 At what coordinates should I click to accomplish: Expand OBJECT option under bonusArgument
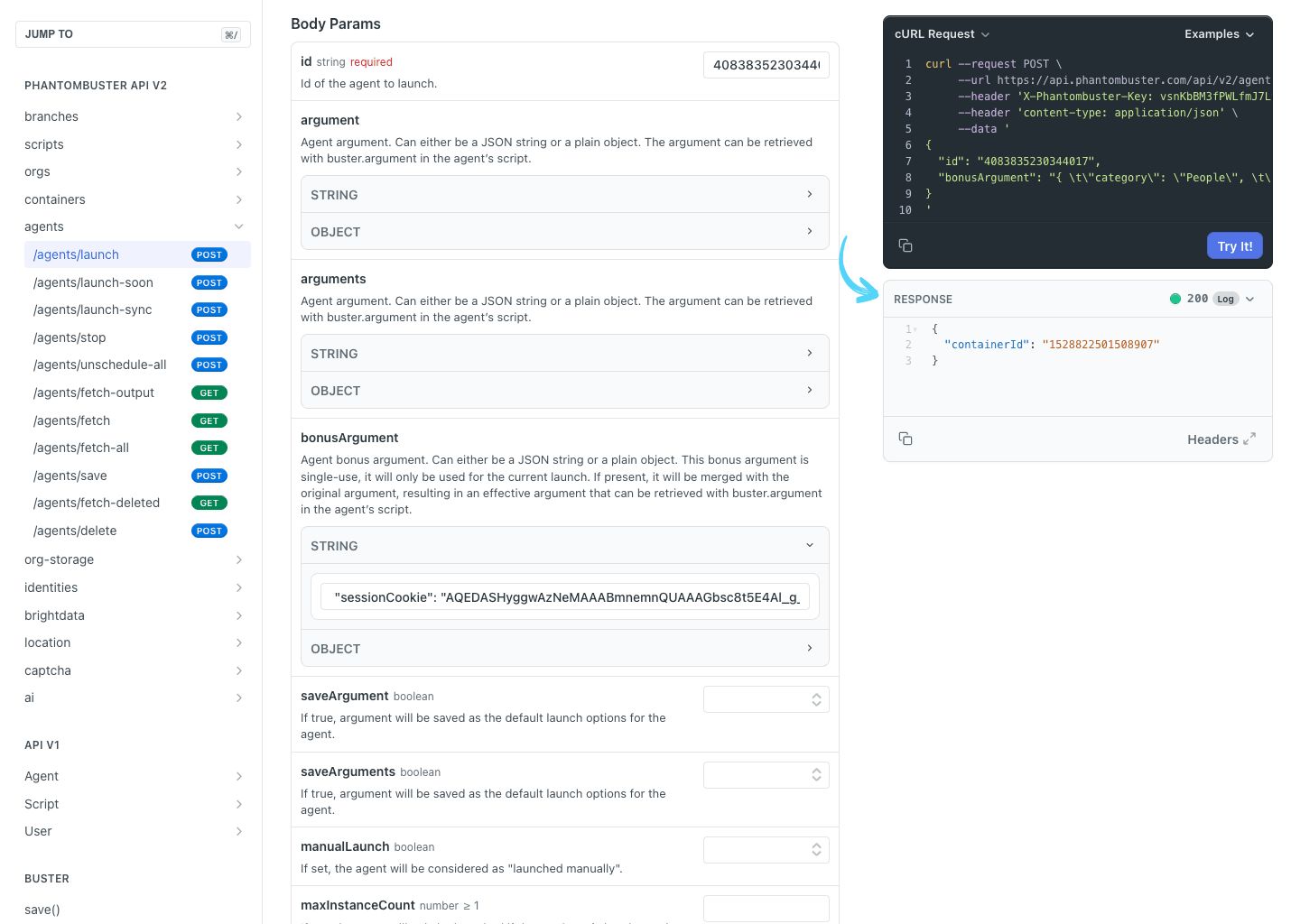(564, 649)
